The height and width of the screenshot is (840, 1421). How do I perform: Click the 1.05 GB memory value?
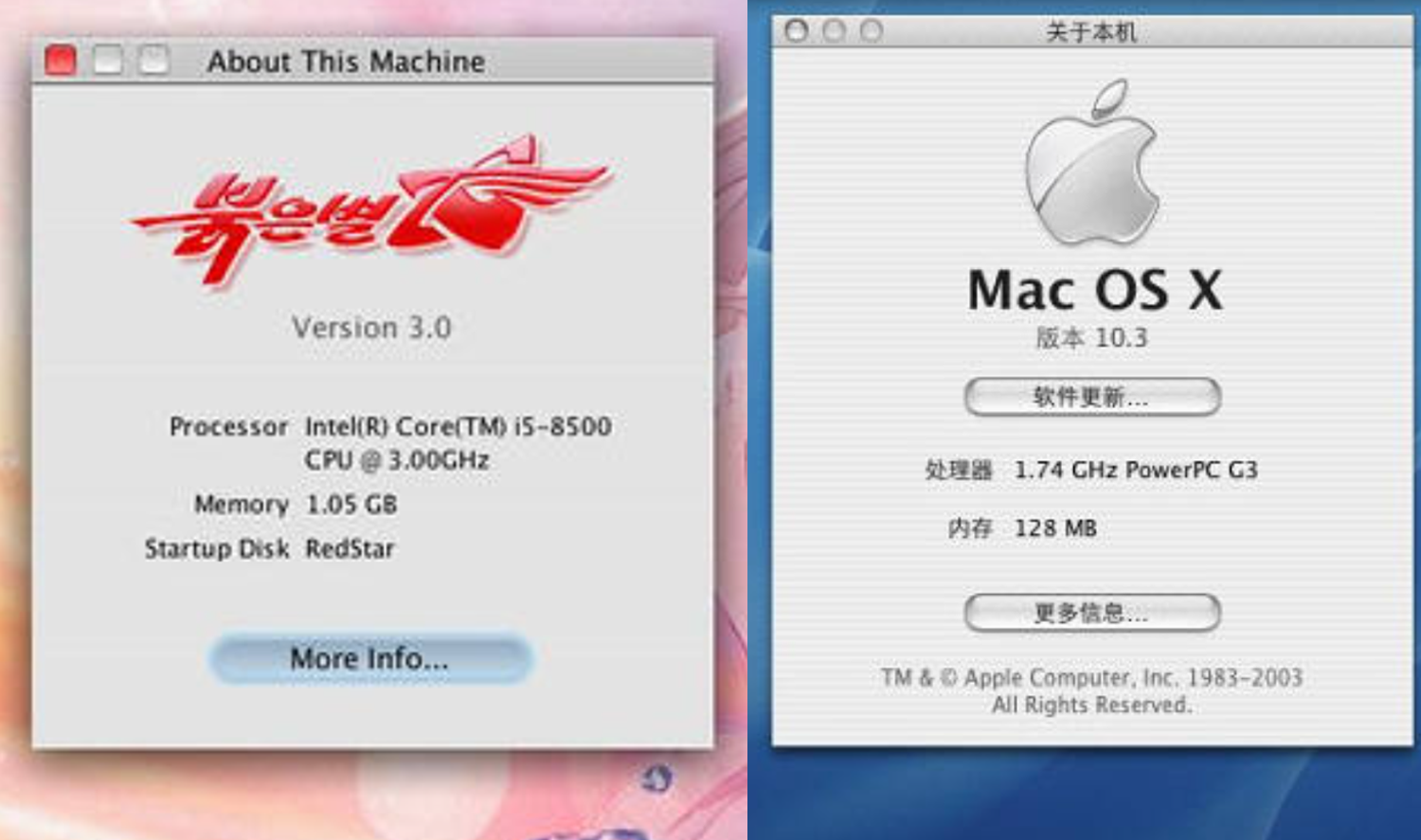click(351, 505)
